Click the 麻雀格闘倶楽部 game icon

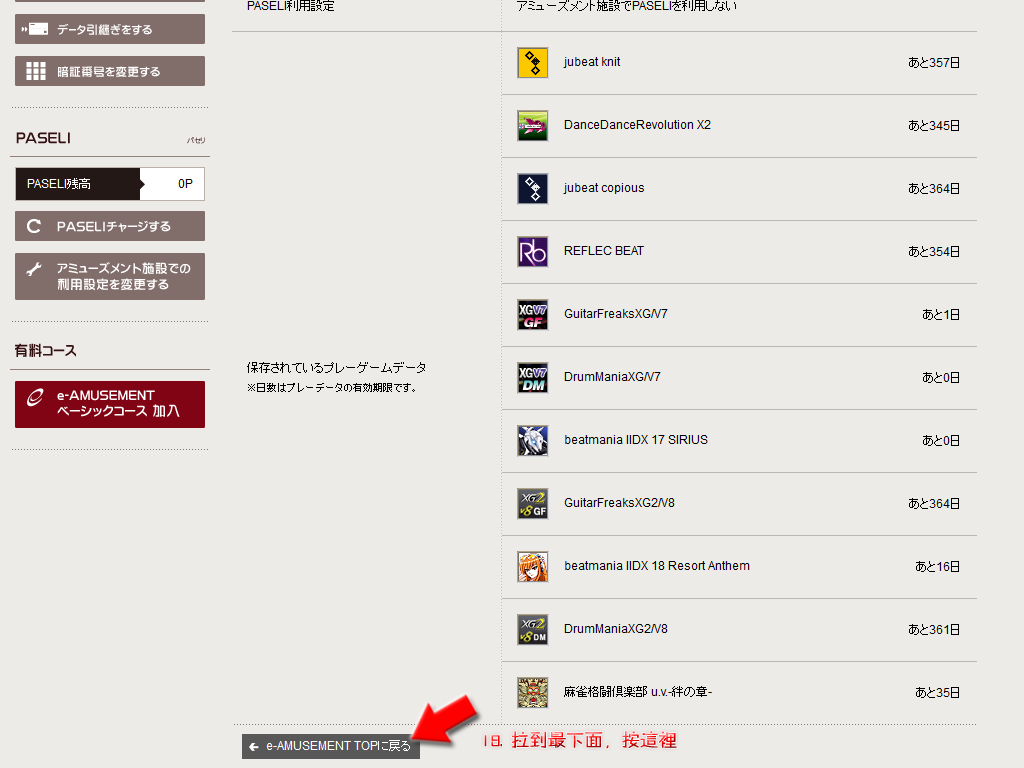(x=532, y=693)
